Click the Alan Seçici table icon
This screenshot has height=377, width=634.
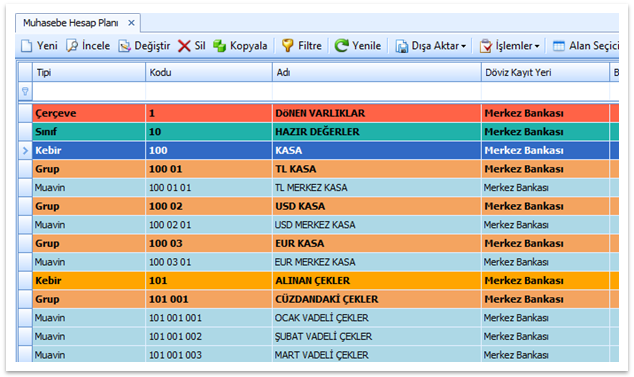click(559, 46)
